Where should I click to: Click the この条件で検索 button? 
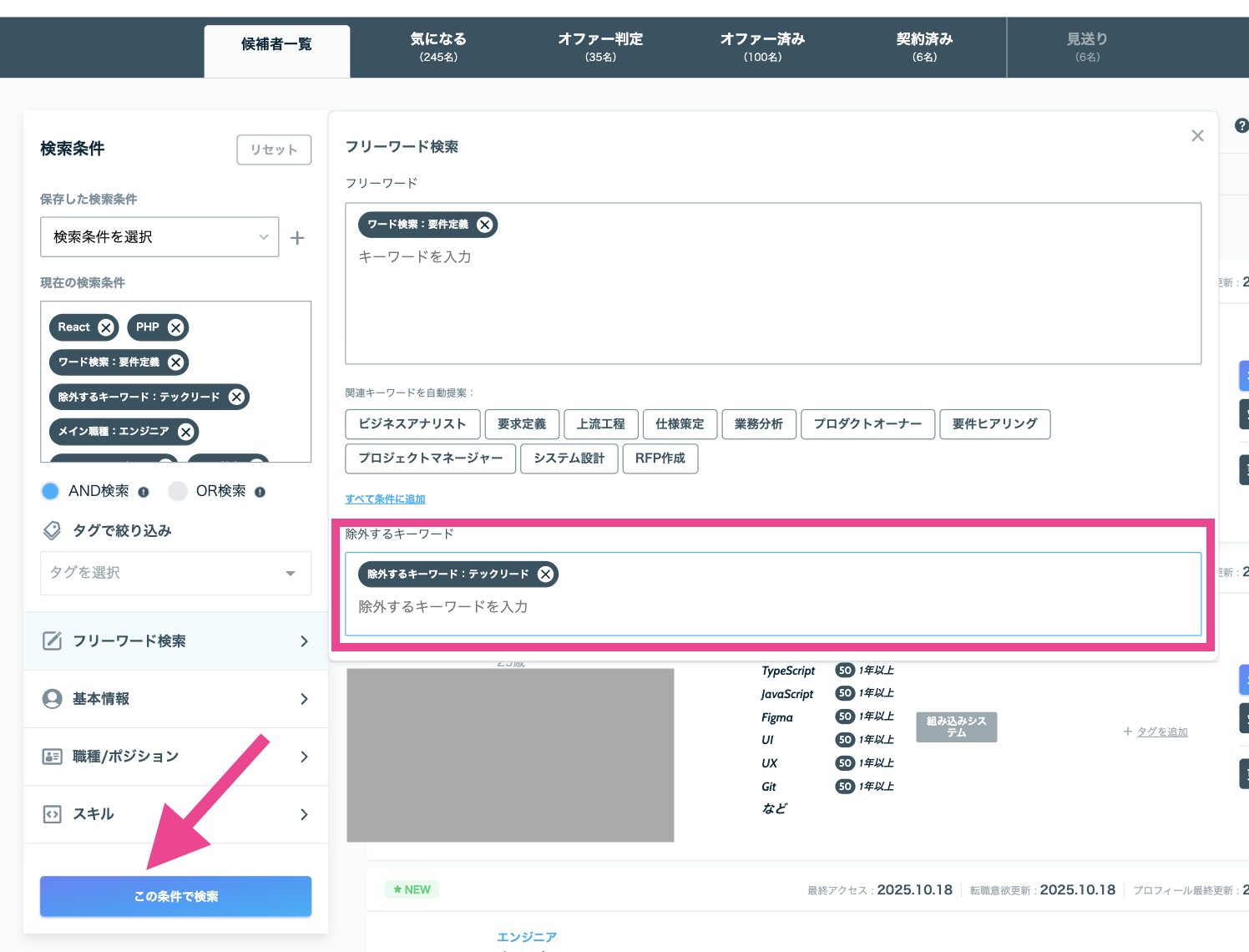pyautogui.click(x=175, y=896)
